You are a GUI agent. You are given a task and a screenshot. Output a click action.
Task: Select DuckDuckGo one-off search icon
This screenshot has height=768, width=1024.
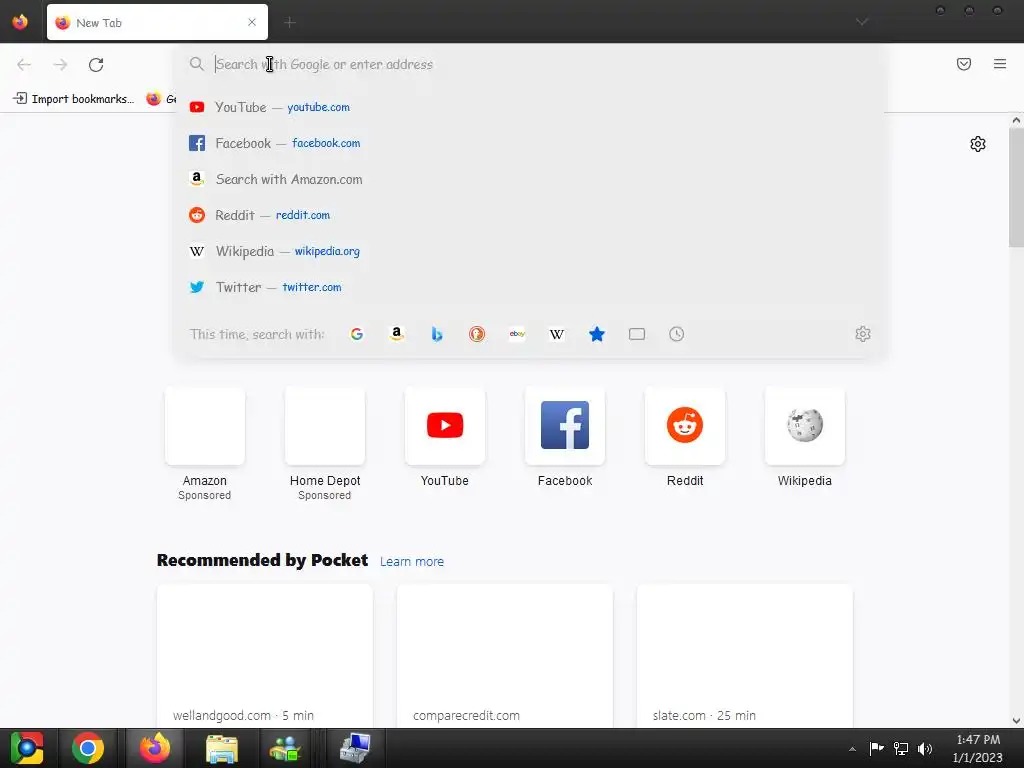pos(477,334)
